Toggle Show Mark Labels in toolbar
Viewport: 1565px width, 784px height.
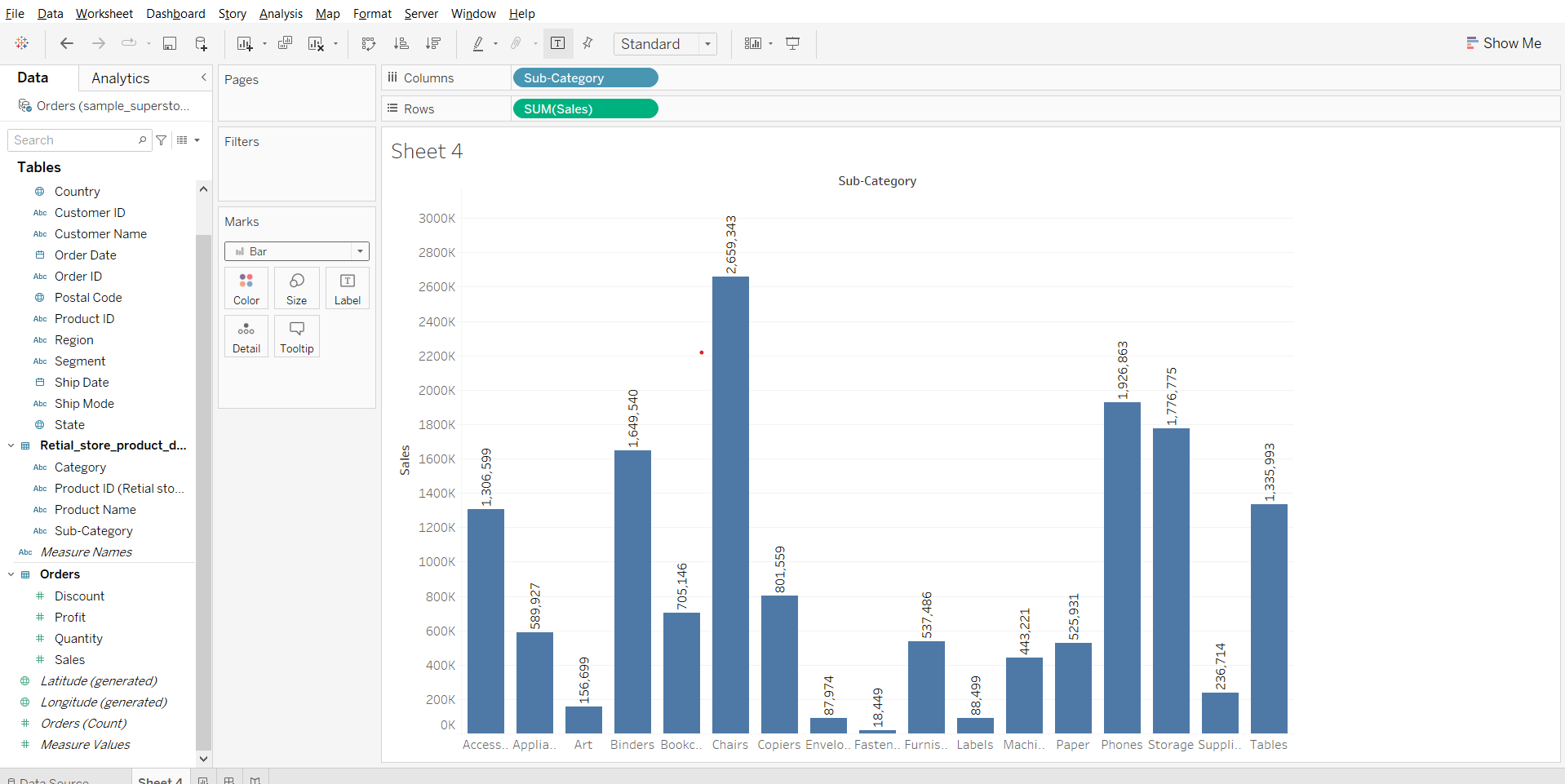(x=558, y=44)
